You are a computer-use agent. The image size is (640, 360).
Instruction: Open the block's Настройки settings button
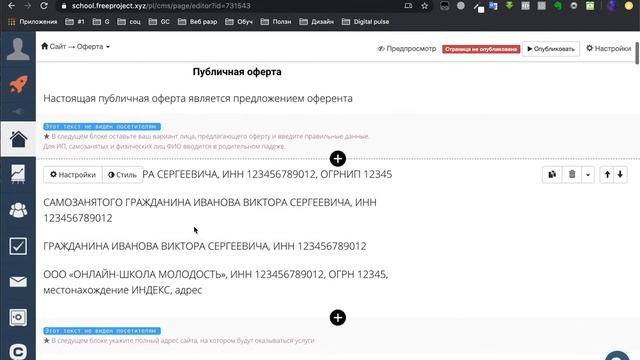(73, 175)
